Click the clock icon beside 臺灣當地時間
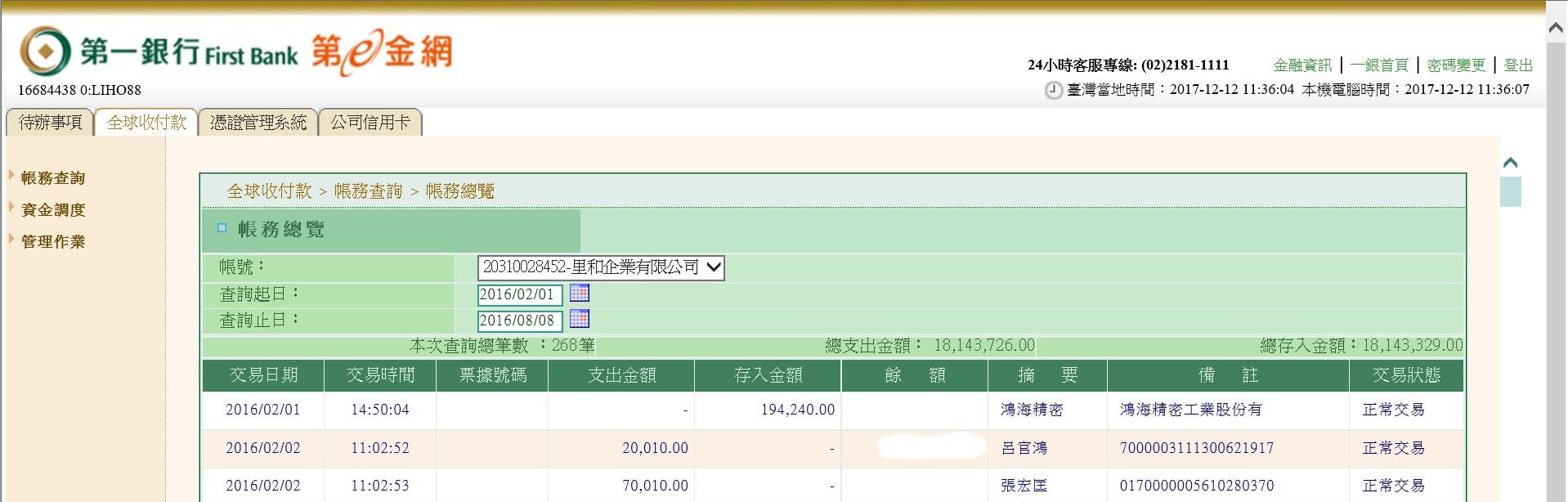The image size is (1568, 502). point(1053,90)
